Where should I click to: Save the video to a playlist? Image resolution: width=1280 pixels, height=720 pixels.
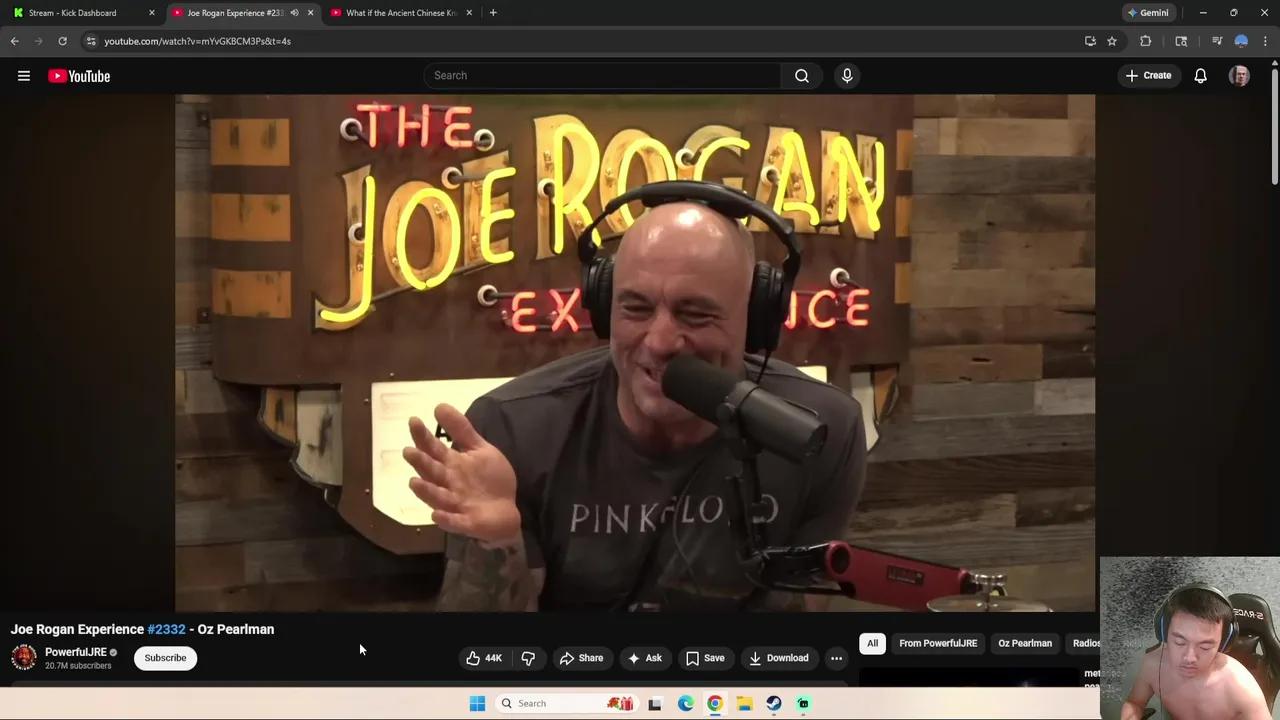pyautogui.click(x=705, y=658)
